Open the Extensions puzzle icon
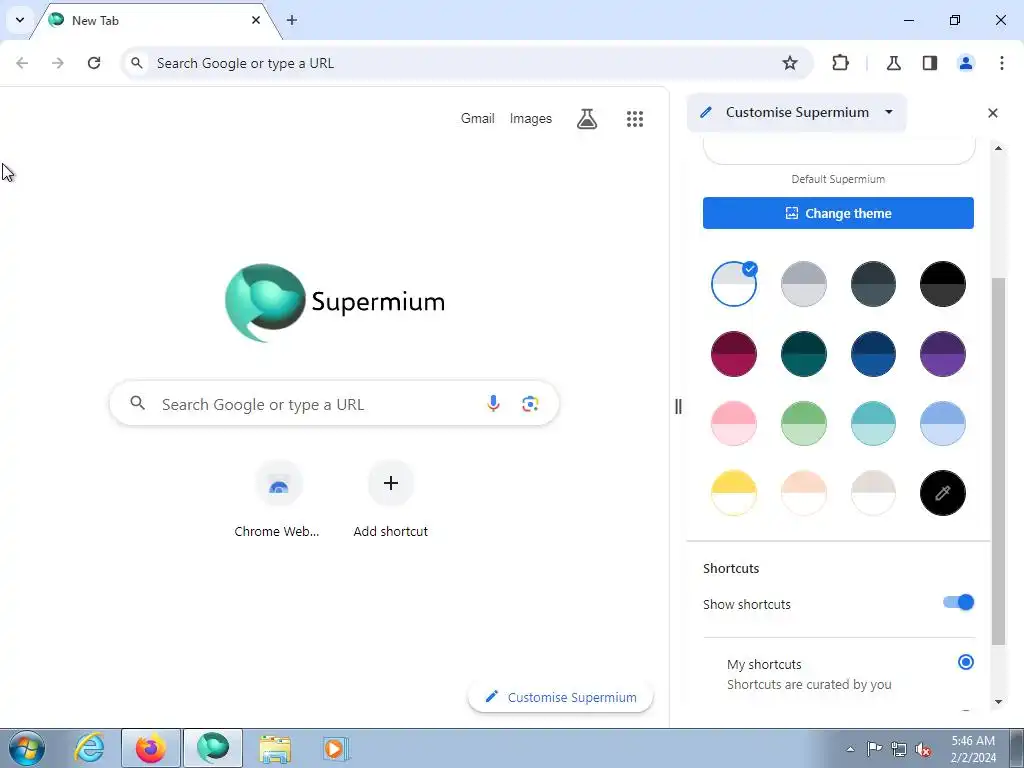Image resolution: width=1024 pixels, height=768 pixels. (840, 63)
